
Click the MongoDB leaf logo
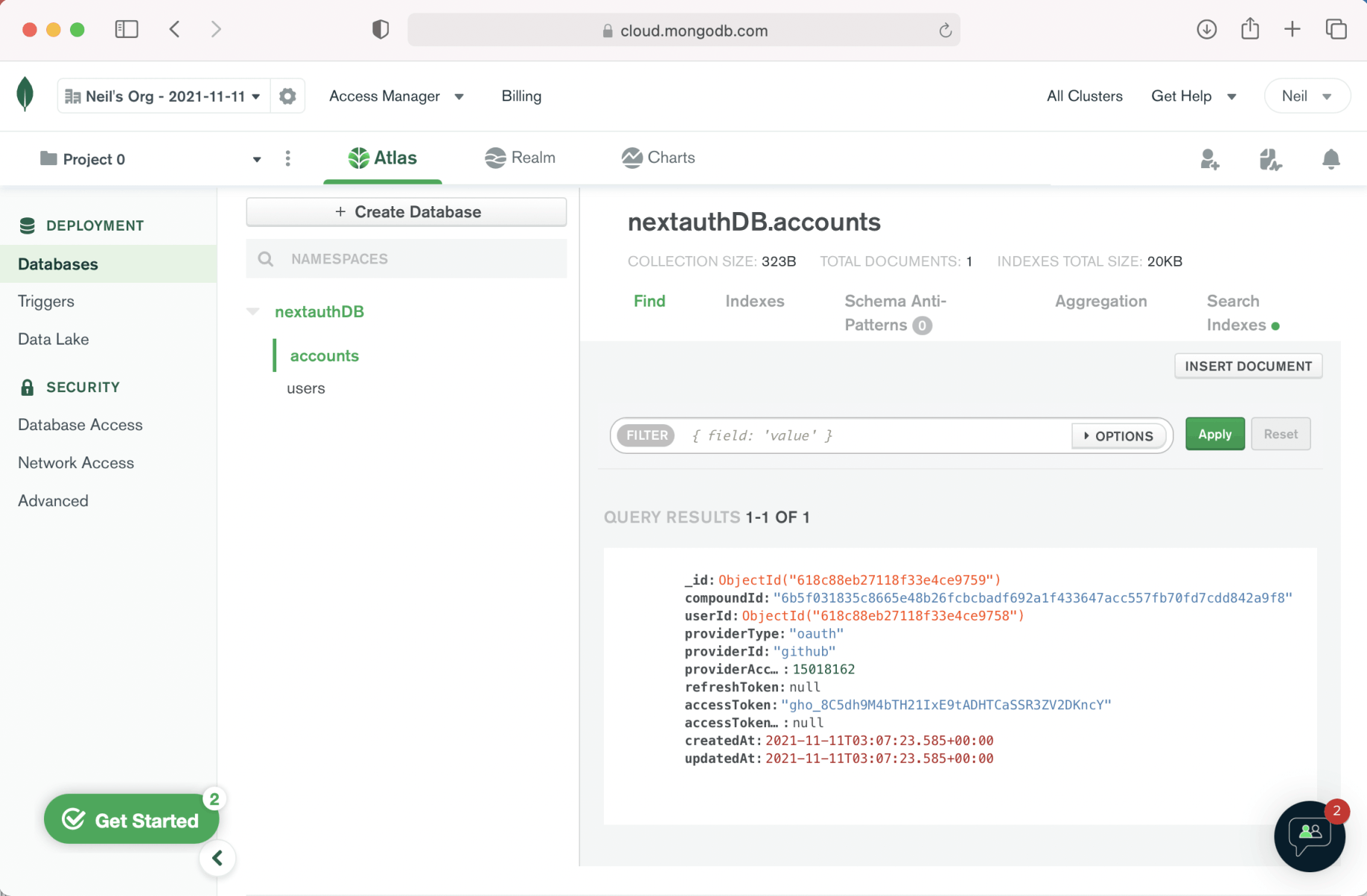[x=25, y=95]
